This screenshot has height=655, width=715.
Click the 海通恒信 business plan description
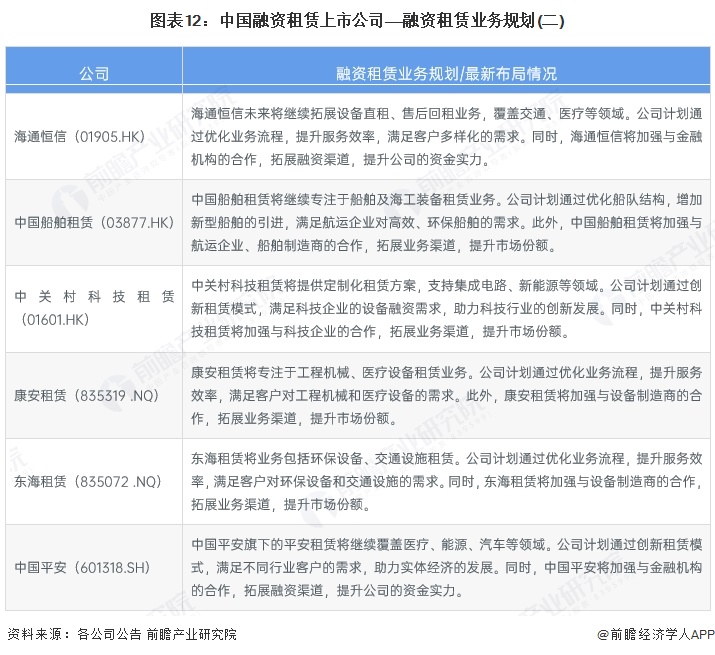446,136
